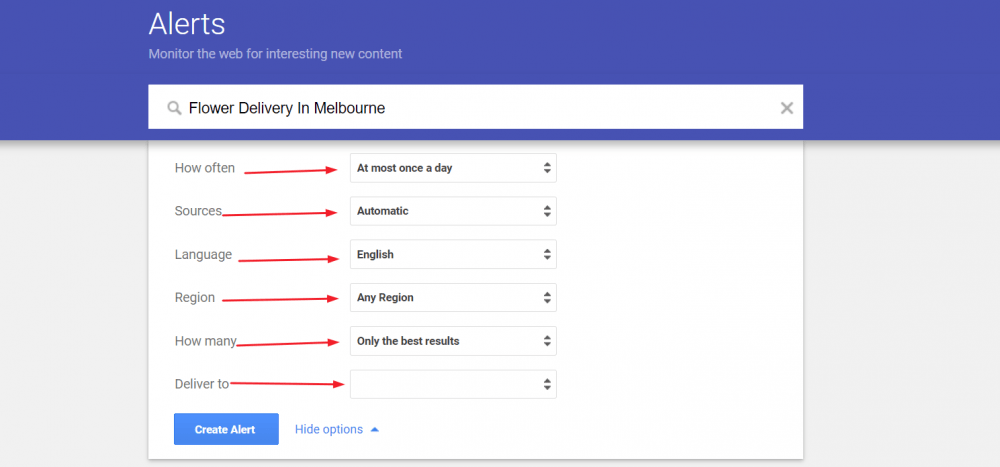The width and height of the screenshot is (1000, 467).
Task: Click the How often label
Action: (205, 168)
